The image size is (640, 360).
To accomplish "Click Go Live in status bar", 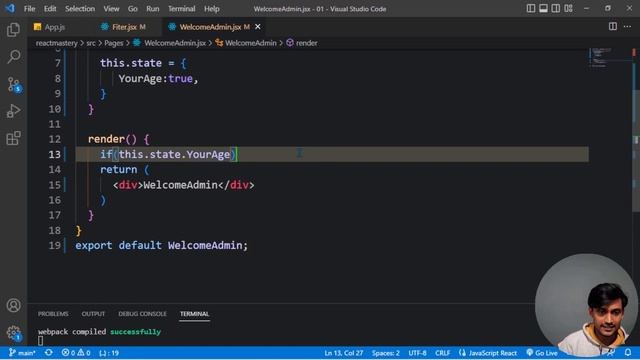I will pos(542,353).
